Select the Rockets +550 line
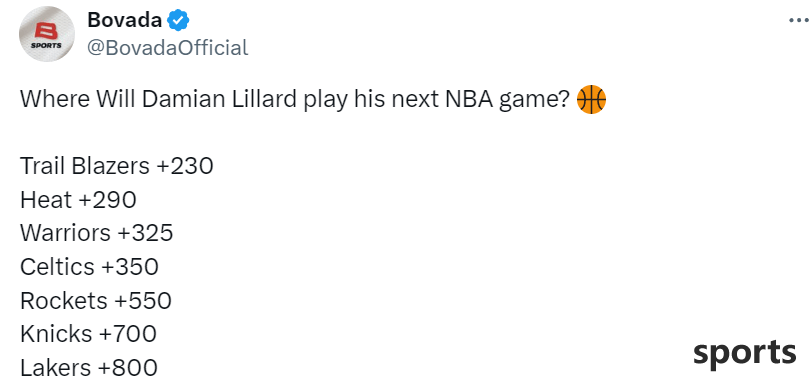Viewport: 811px width, 384px height. coord(96,301)
